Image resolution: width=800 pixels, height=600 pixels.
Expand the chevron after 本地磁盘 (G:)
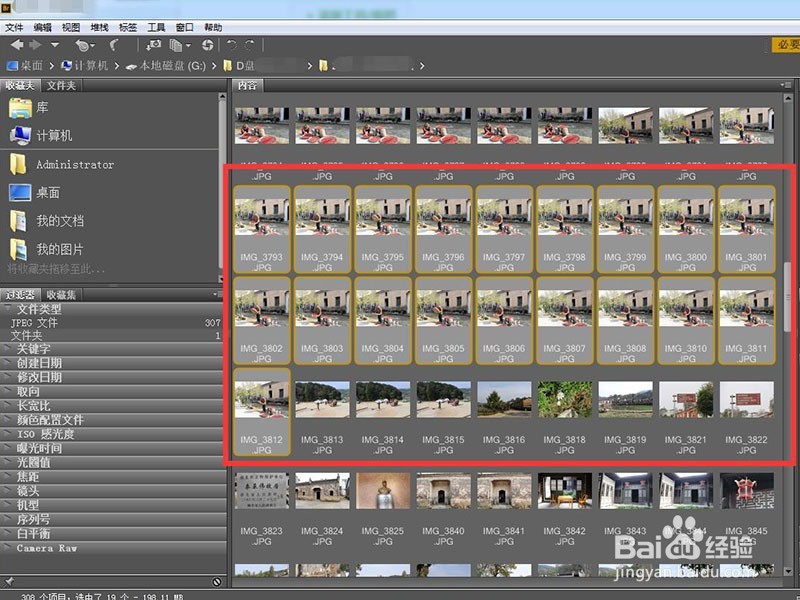click(x=214, y=66)
